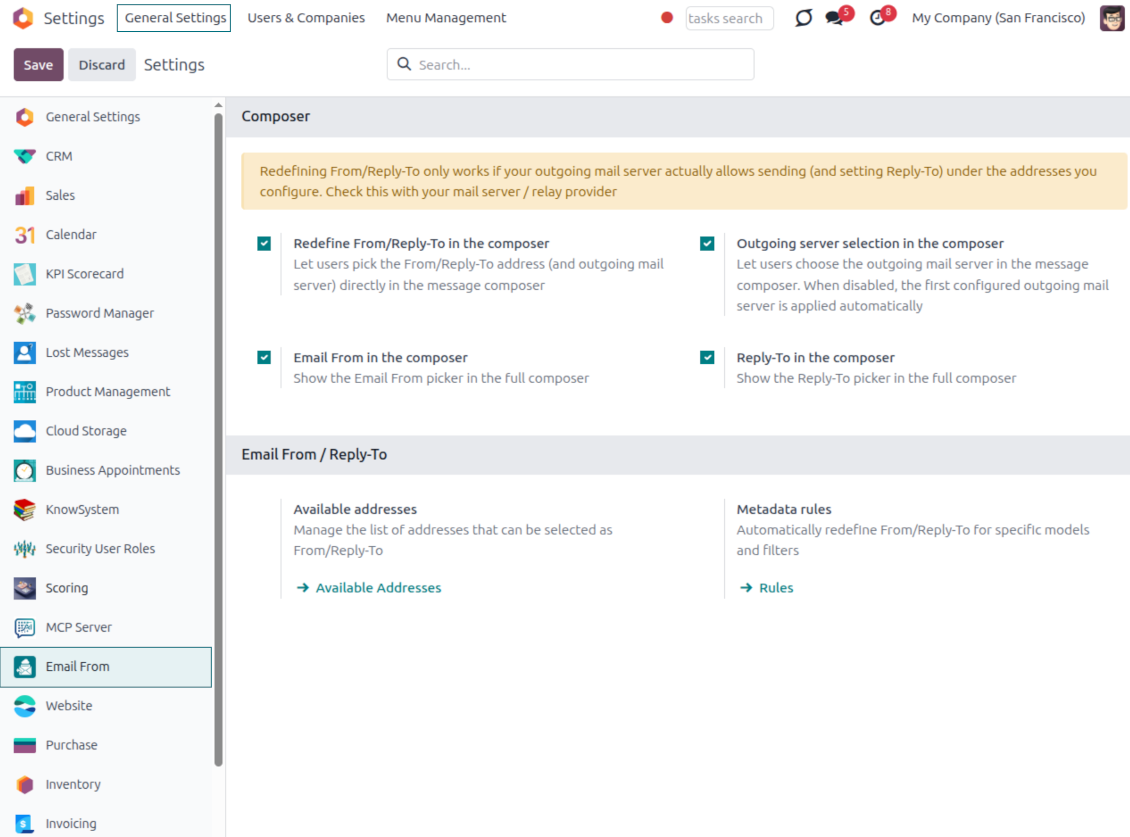Select the MCP Server icon

coord(25,627)
